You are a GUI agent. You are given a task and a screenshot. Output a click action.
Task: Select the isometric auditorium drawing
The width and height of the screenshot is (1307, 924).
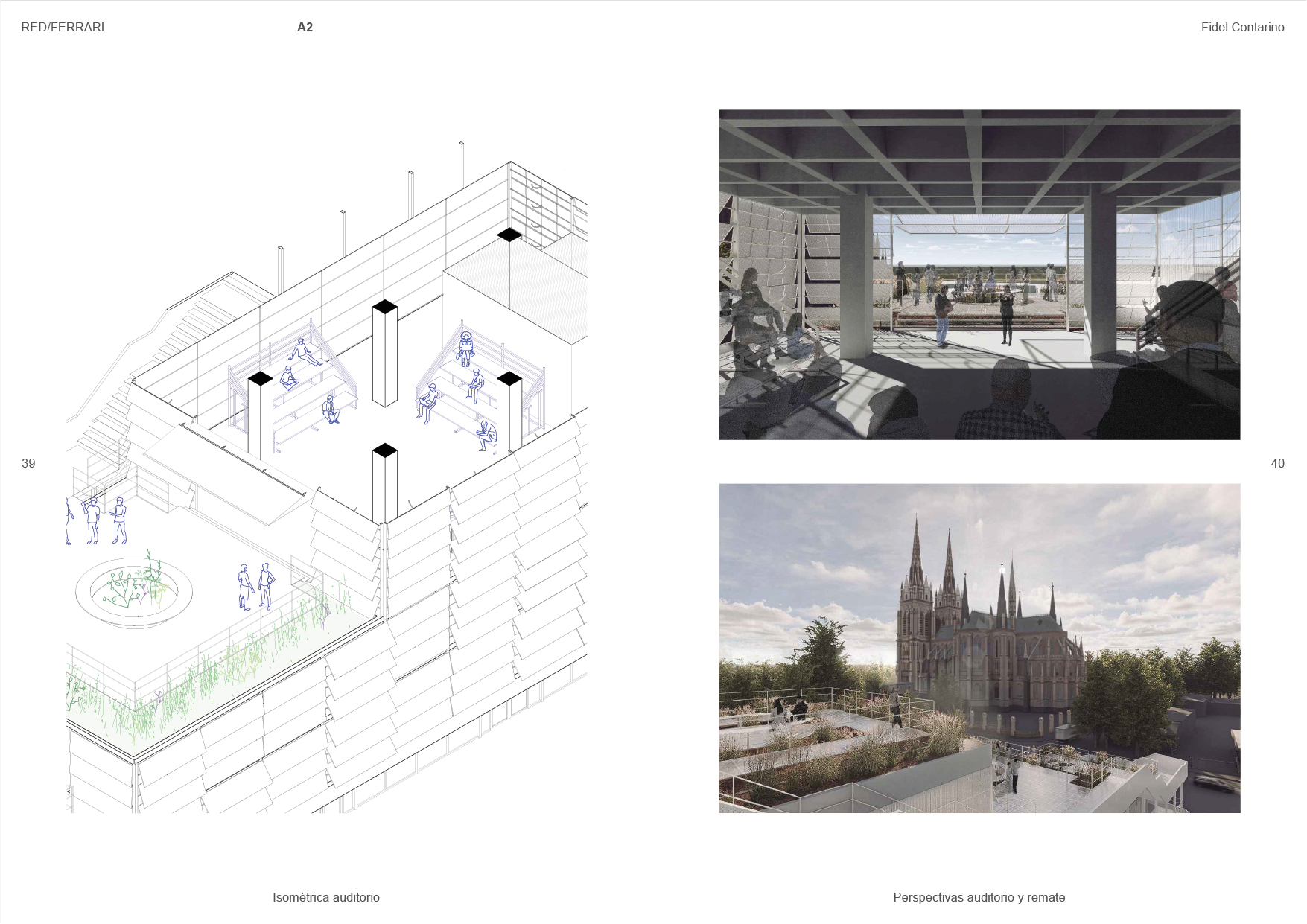click(327, 477)
